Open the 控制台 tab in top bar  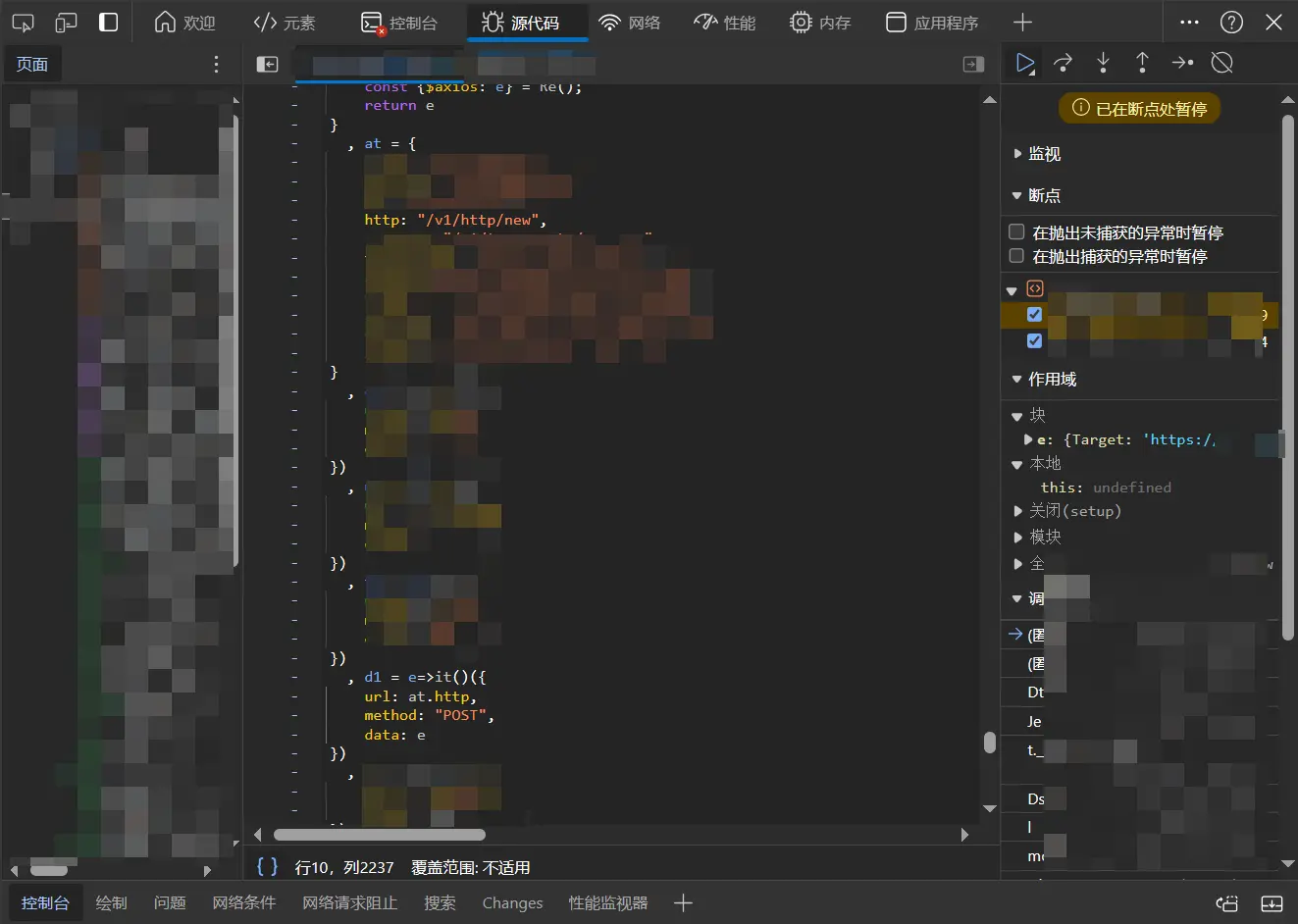coord(398,23)
